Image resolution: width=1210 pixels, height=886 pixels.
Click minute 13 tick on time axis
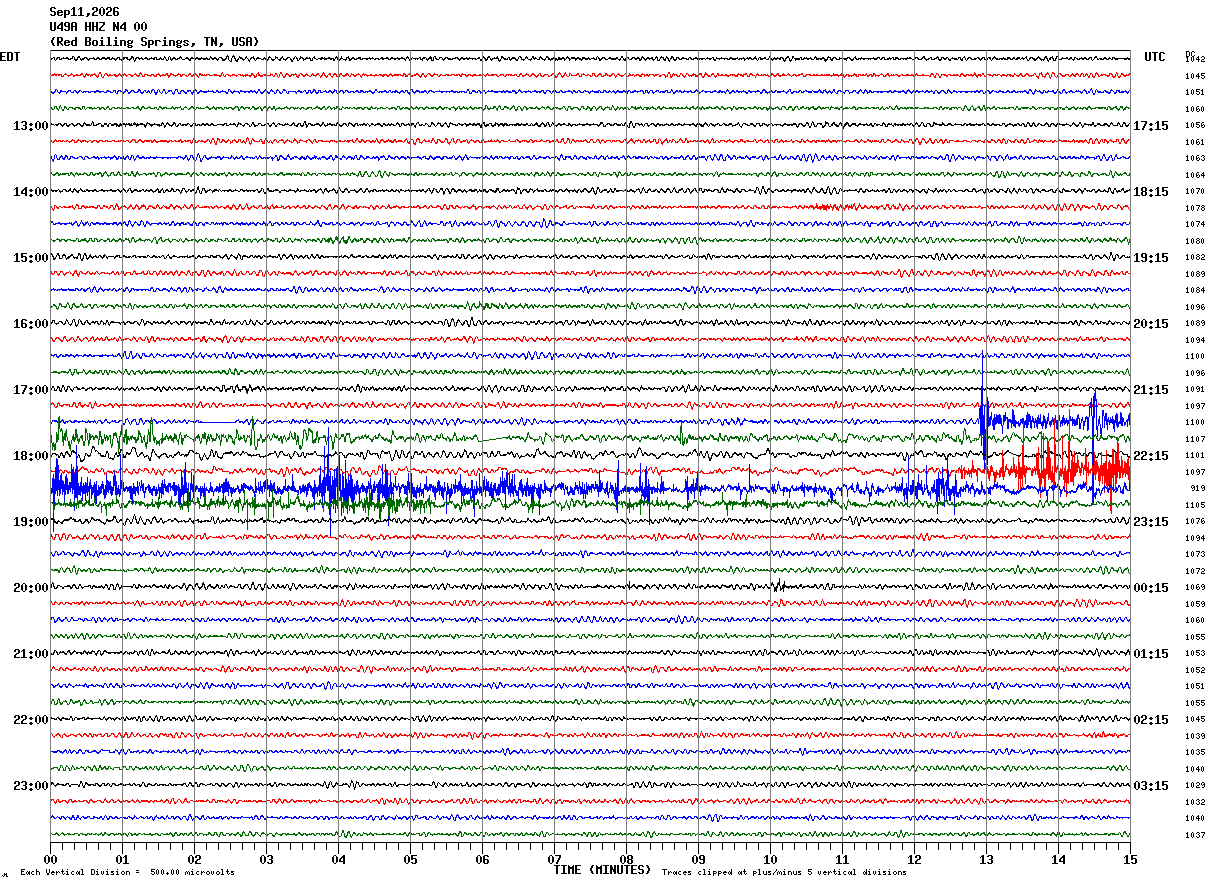986,859
